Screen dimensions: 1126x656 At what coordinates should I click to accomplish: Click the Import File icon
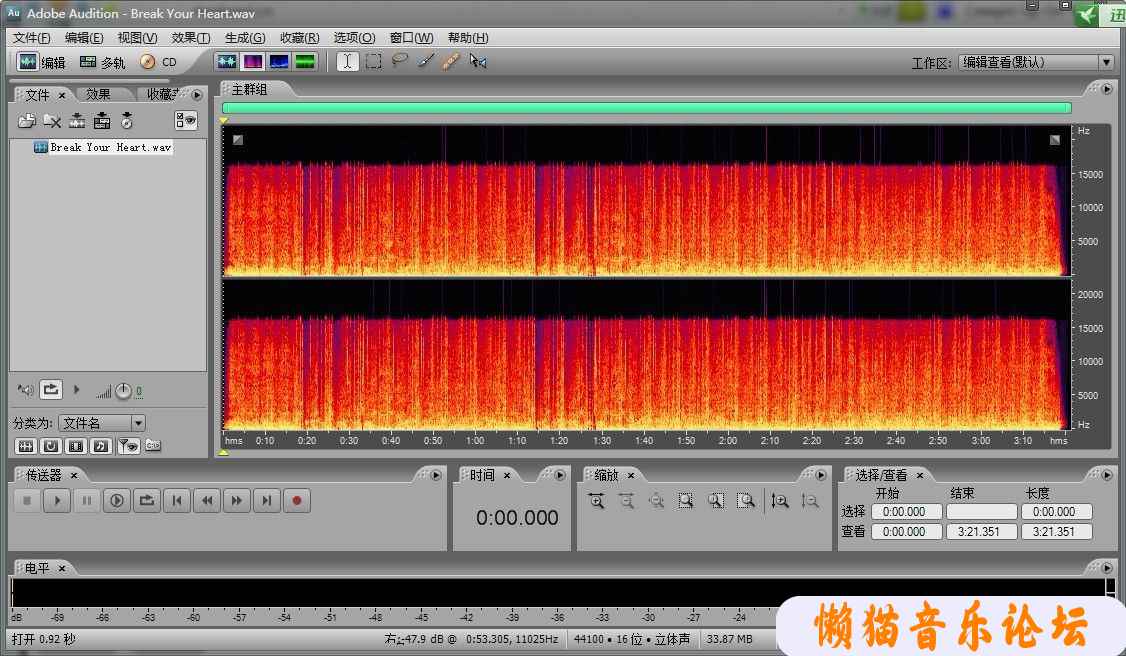pyautogui.click(x=27, y=121)
